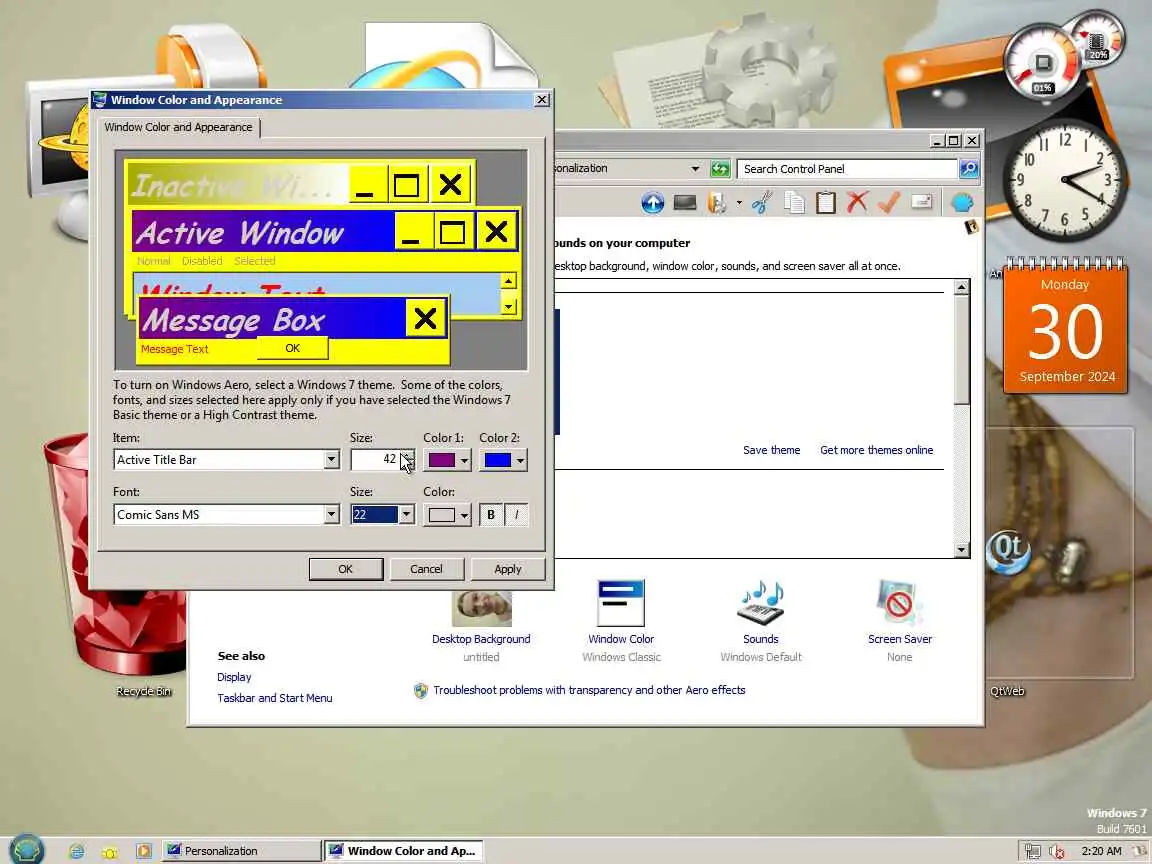
Task: Click the Cancel button
Action: tap(426, 569)
